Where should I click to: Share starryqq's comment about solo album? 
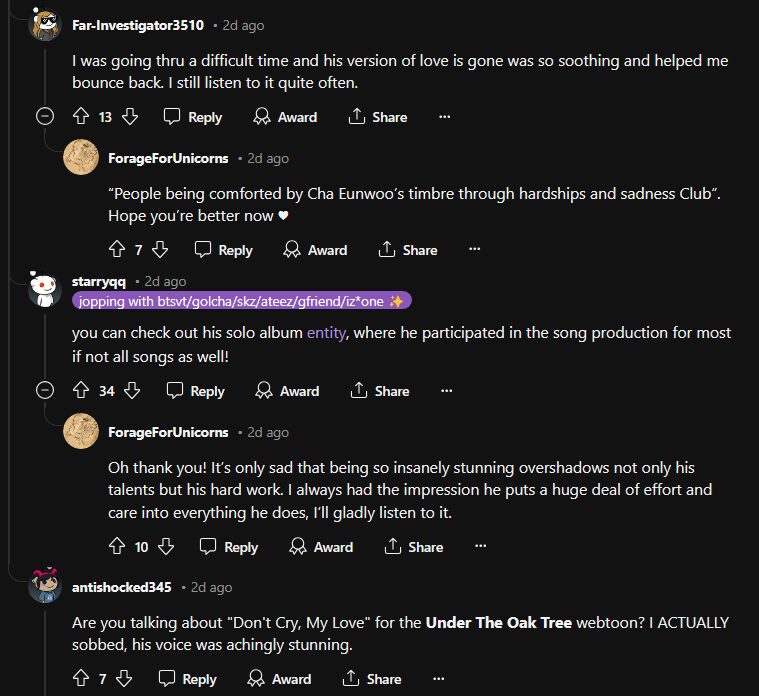click(379, 391)
